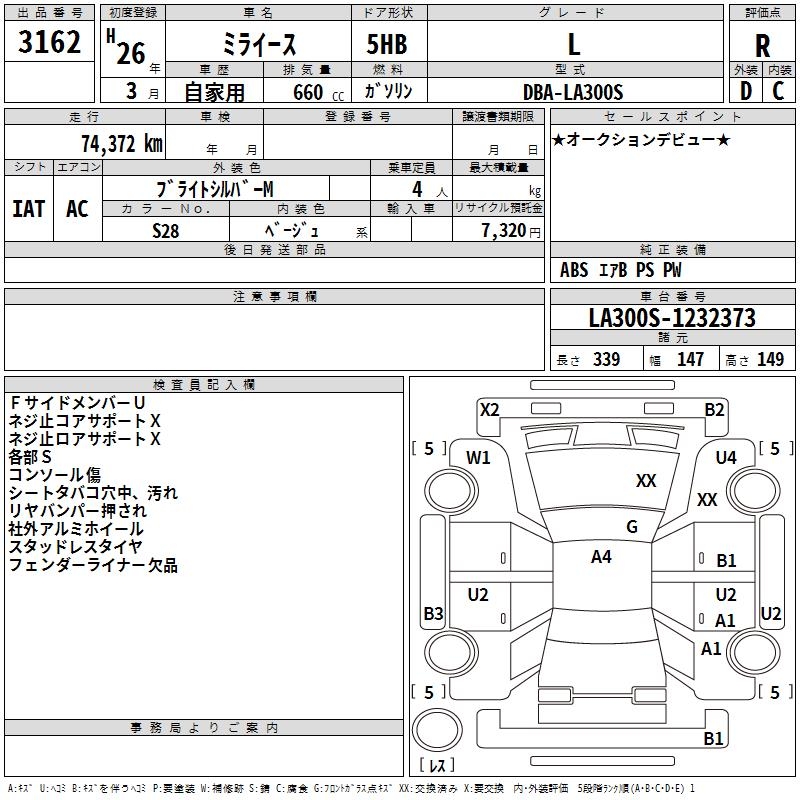800x800 pixels.
Task: Click the height value 149
Action: [770, 359]
